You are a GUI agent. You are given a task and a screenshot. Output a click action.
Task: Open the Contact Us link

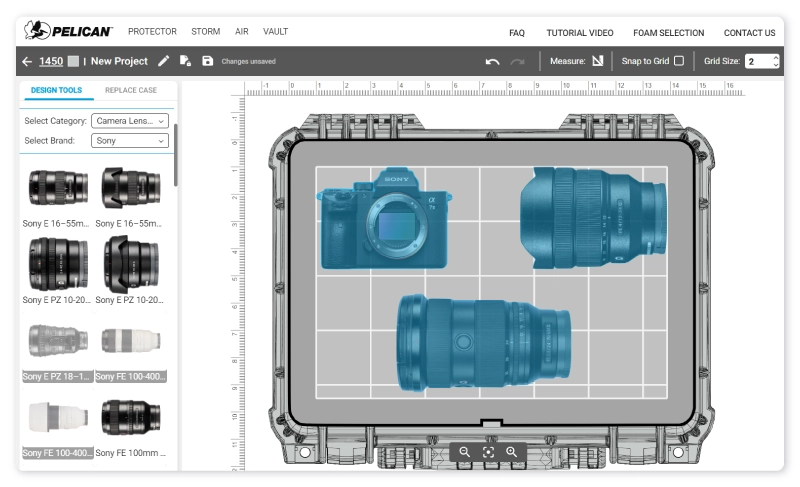click(749, 33)
